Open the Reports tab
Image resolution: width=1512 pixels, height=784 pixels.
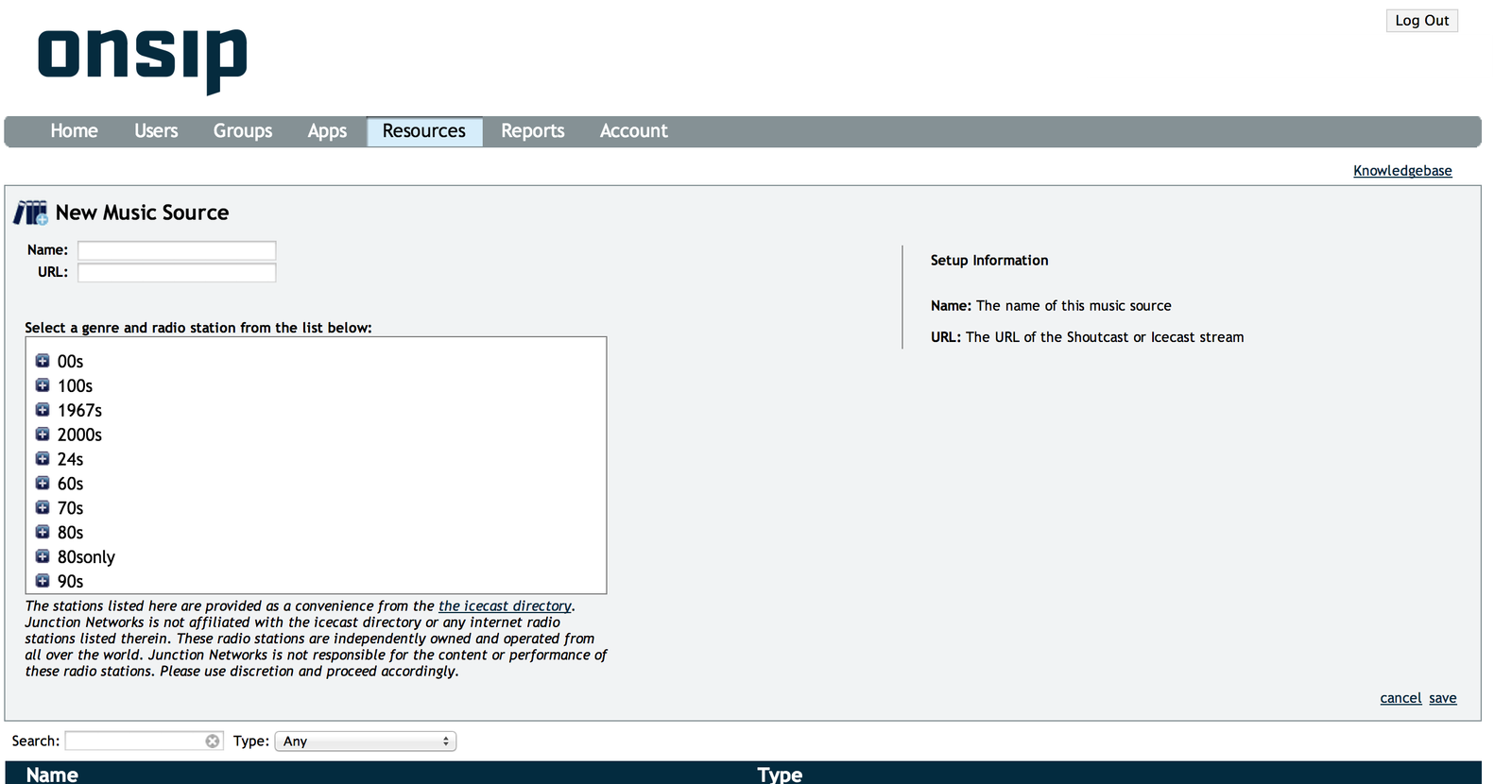click(532, 131)
